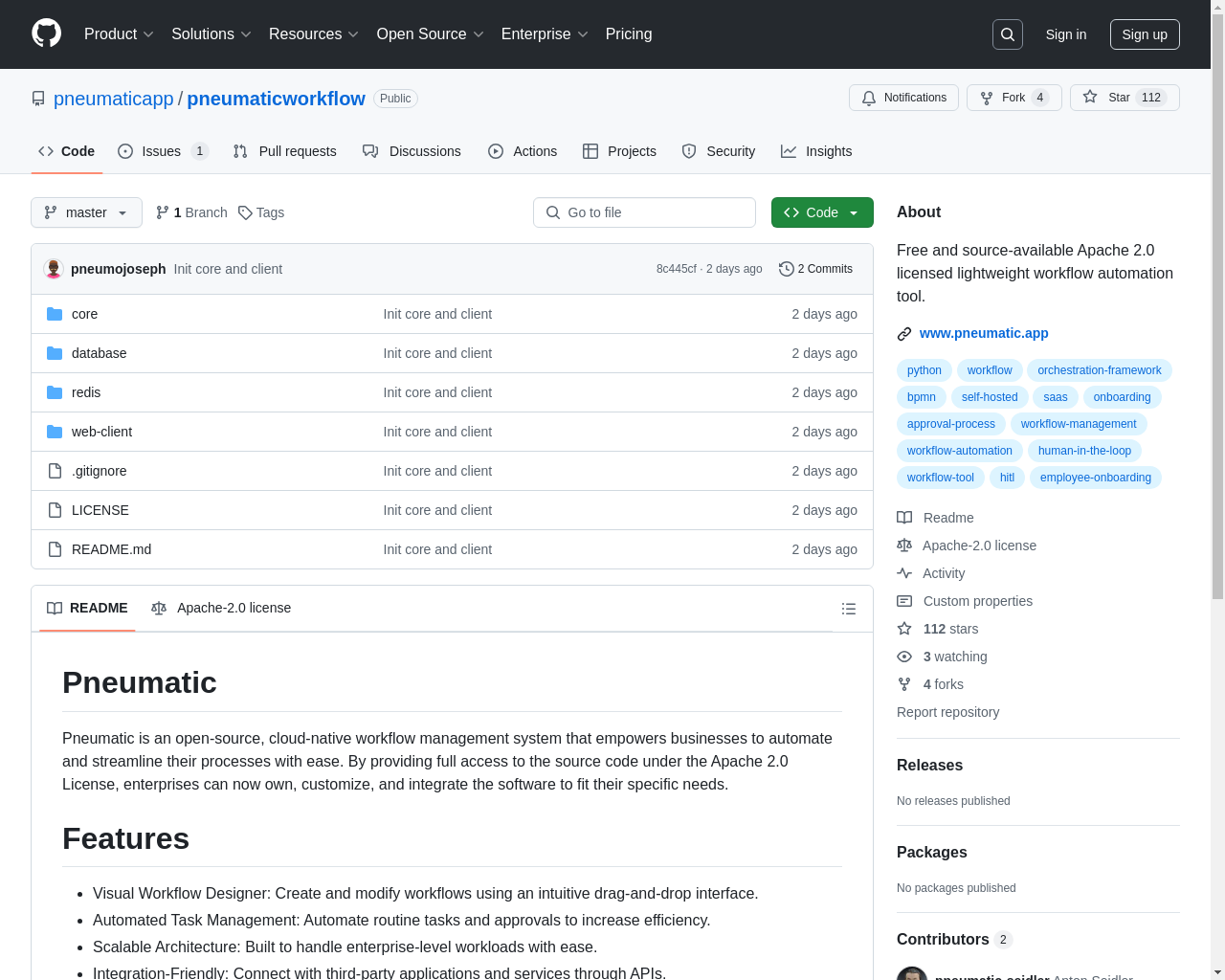Switch to the Projects tab
Viewport: 1225px width, 980px height.
point(619,151)
